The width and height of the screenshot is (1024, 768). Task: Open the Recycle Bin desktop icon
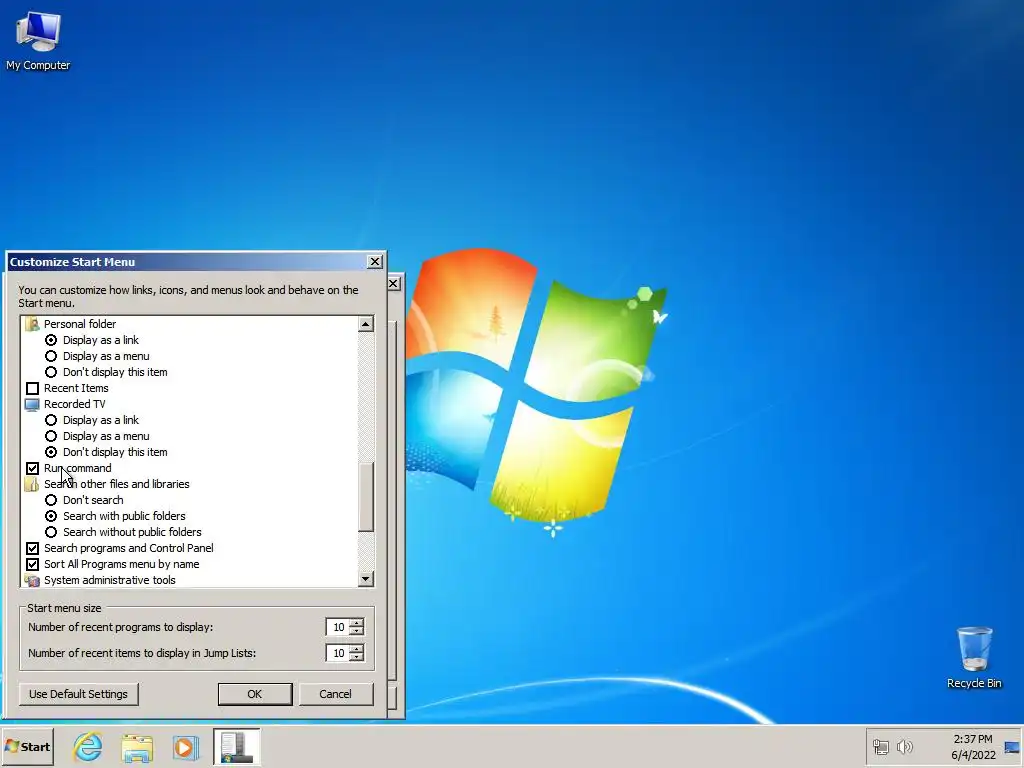974,657
